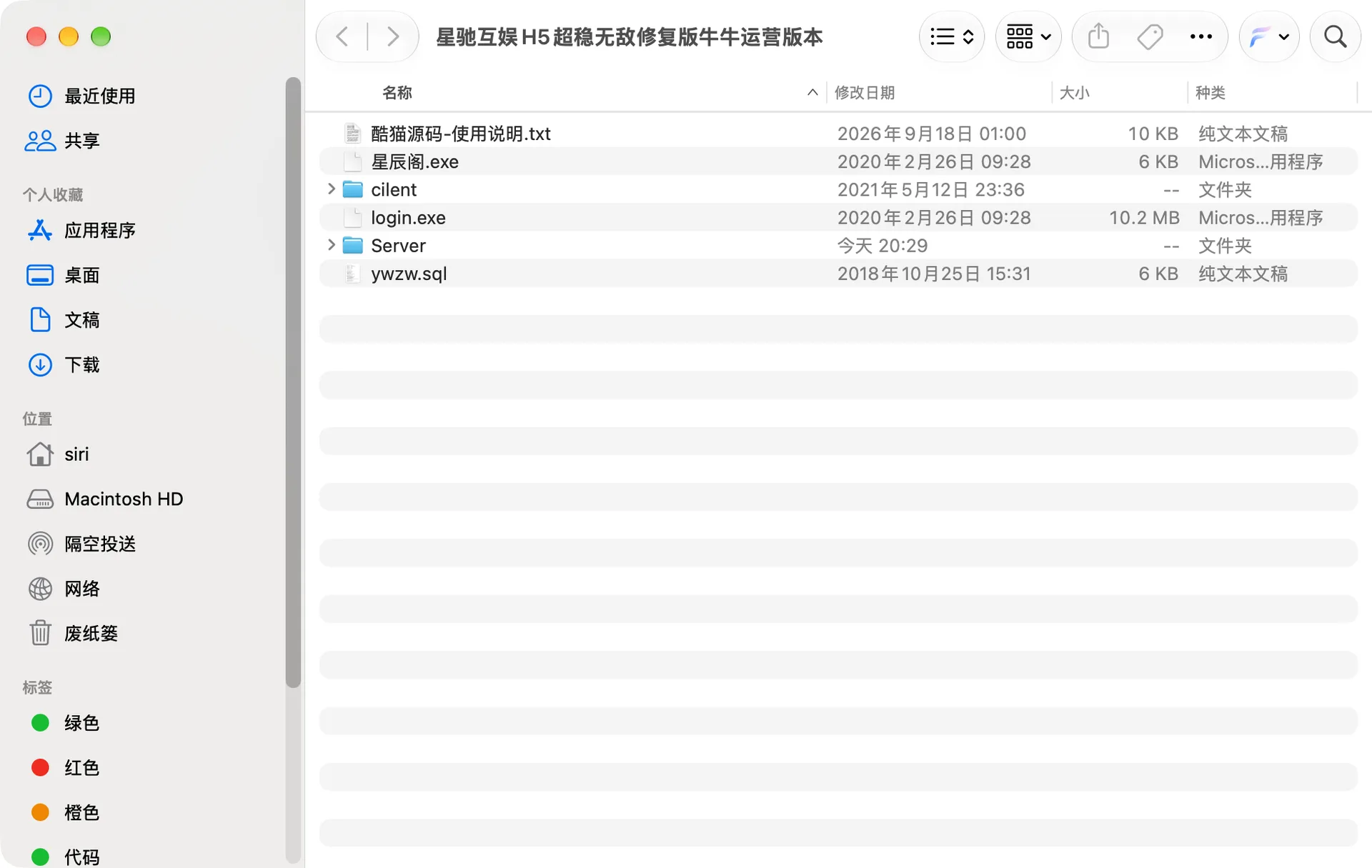Go back with the left chevron button

[342, 36]
